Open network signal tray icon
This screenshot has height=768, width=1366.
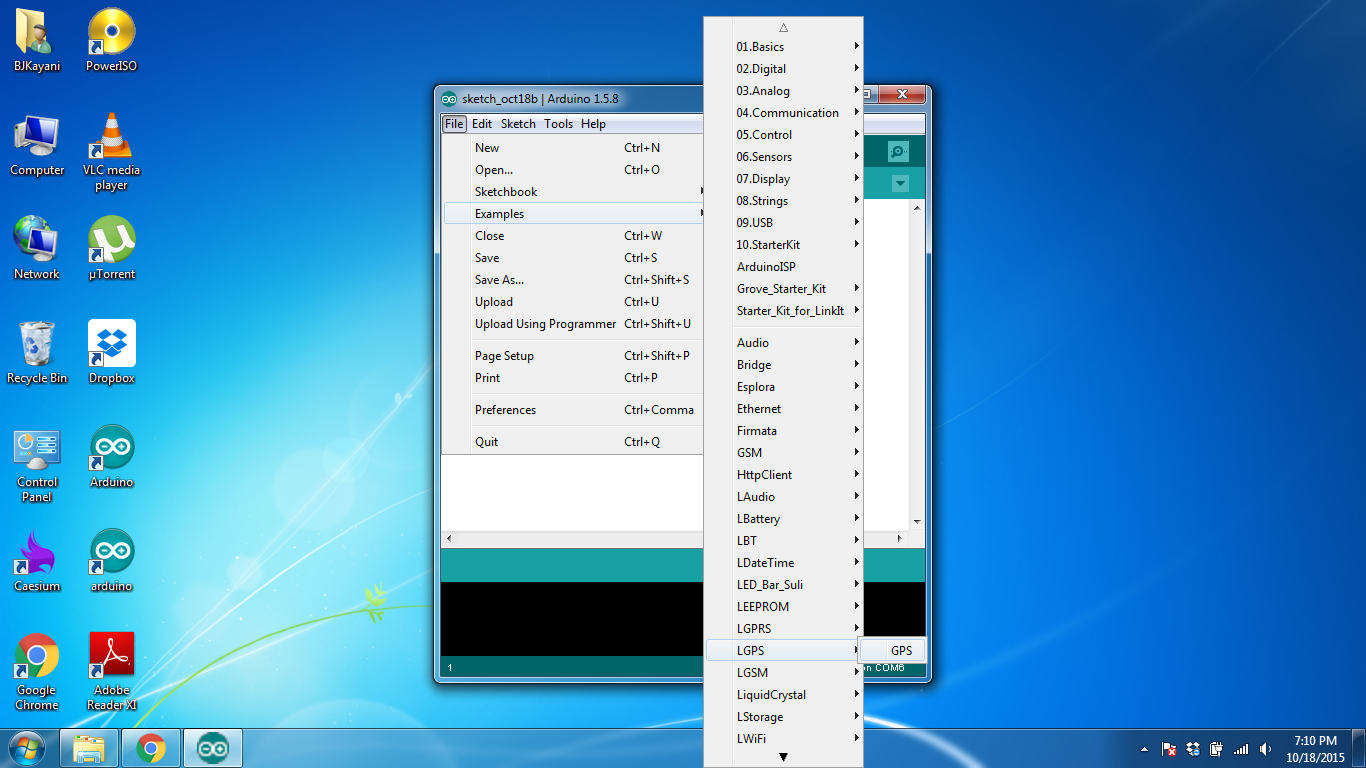(1241, 749)
